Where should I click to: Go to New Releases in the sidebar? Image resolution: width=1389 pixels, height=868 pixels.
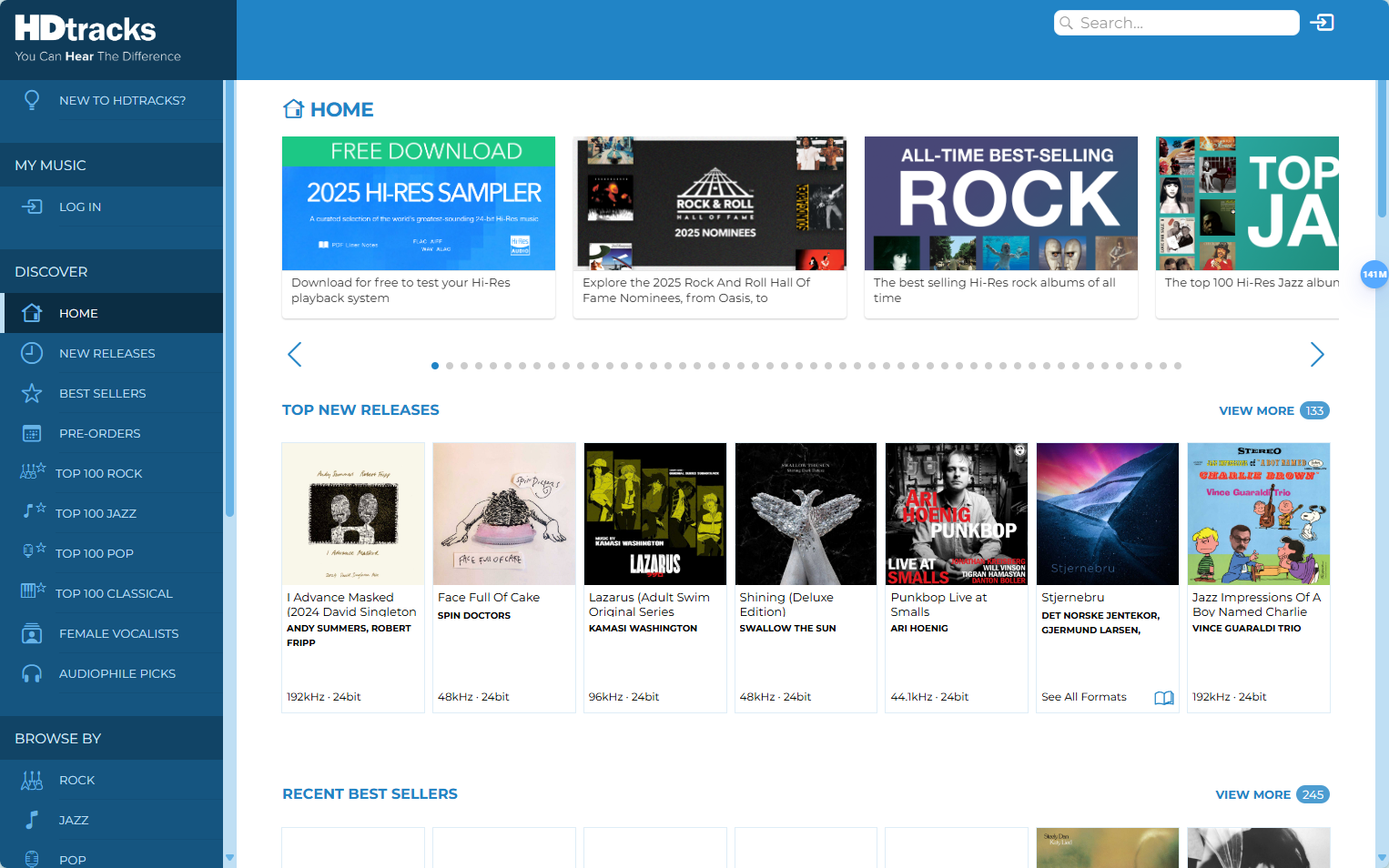(x=107, y=353)
